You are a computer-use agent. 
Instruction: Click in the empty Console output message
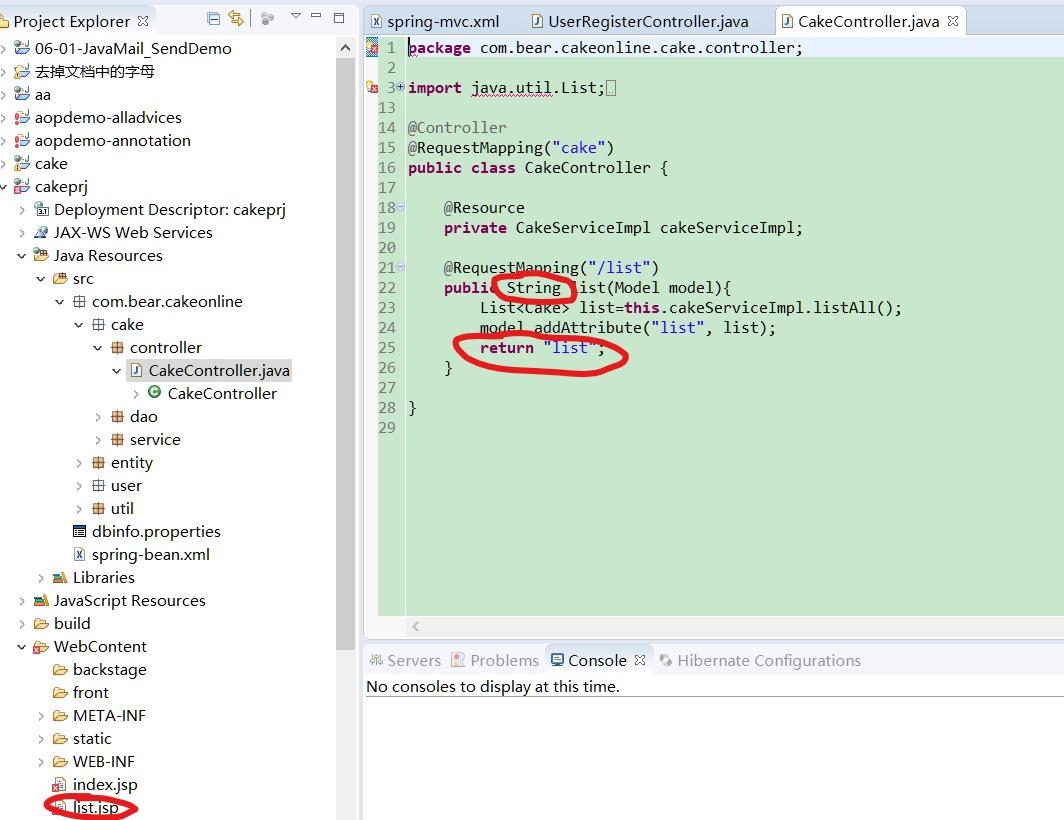(x=493, y=686)
